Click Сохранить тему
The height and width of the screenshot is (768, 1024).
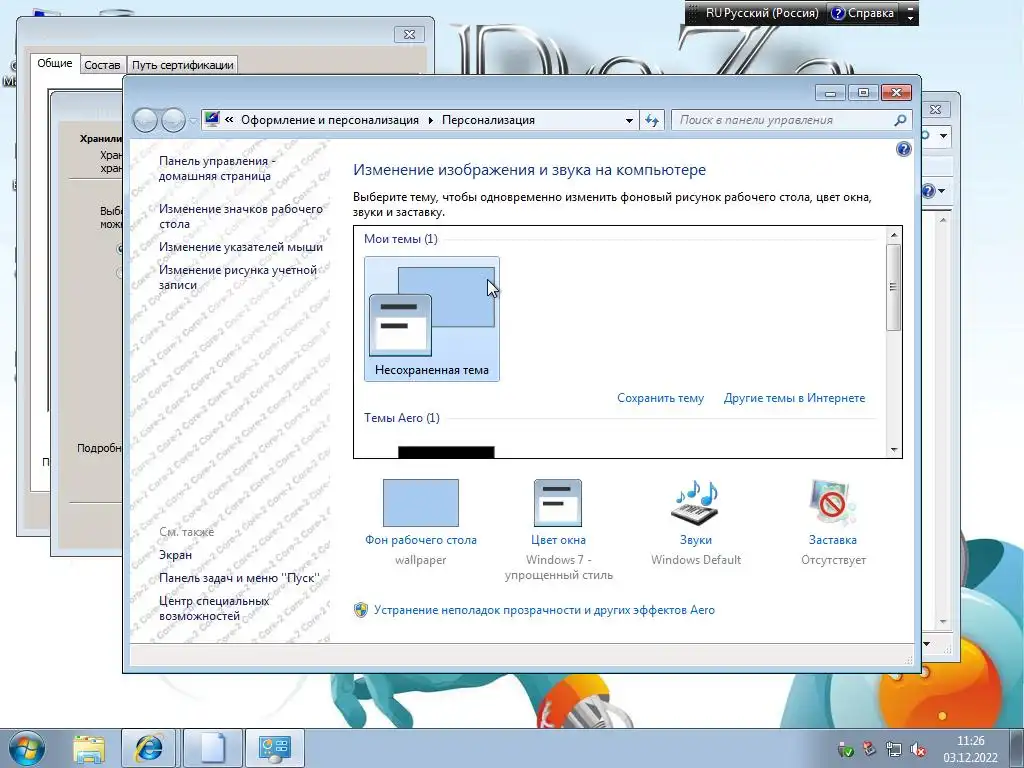(x=660, y=398)
